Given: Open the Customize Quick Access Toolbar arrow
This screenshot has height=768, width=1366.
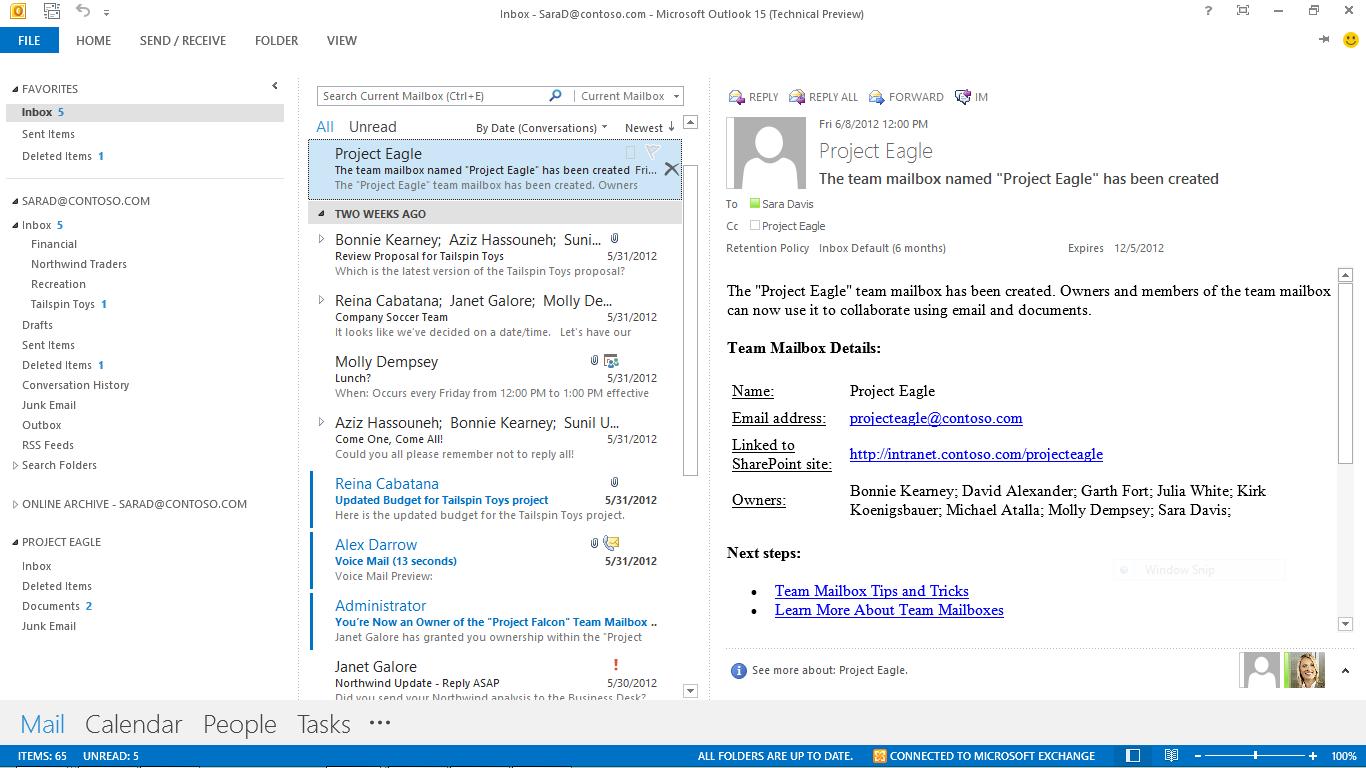Looking at the screenshot, I should (x=106, y=13).
